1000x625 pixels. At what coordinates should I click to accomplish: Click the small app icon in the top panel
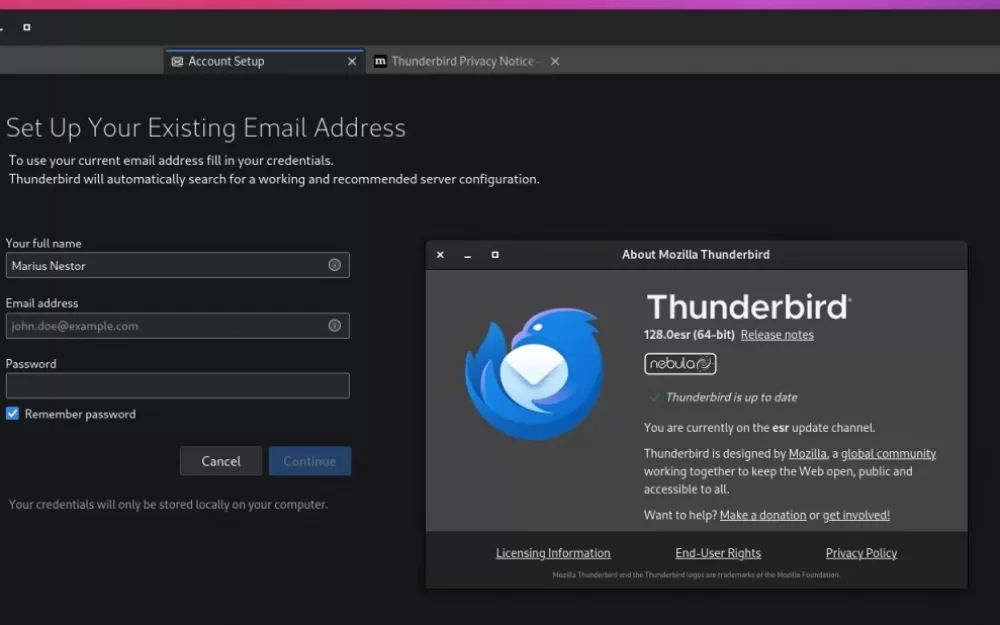[26, 27]
